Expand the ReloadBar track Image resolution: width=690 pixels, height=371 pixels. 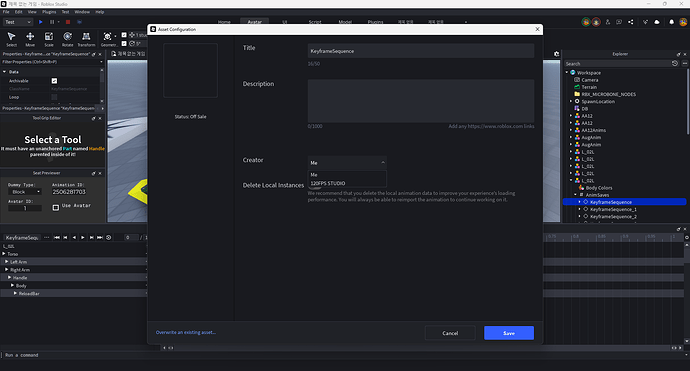coord(15,294)
